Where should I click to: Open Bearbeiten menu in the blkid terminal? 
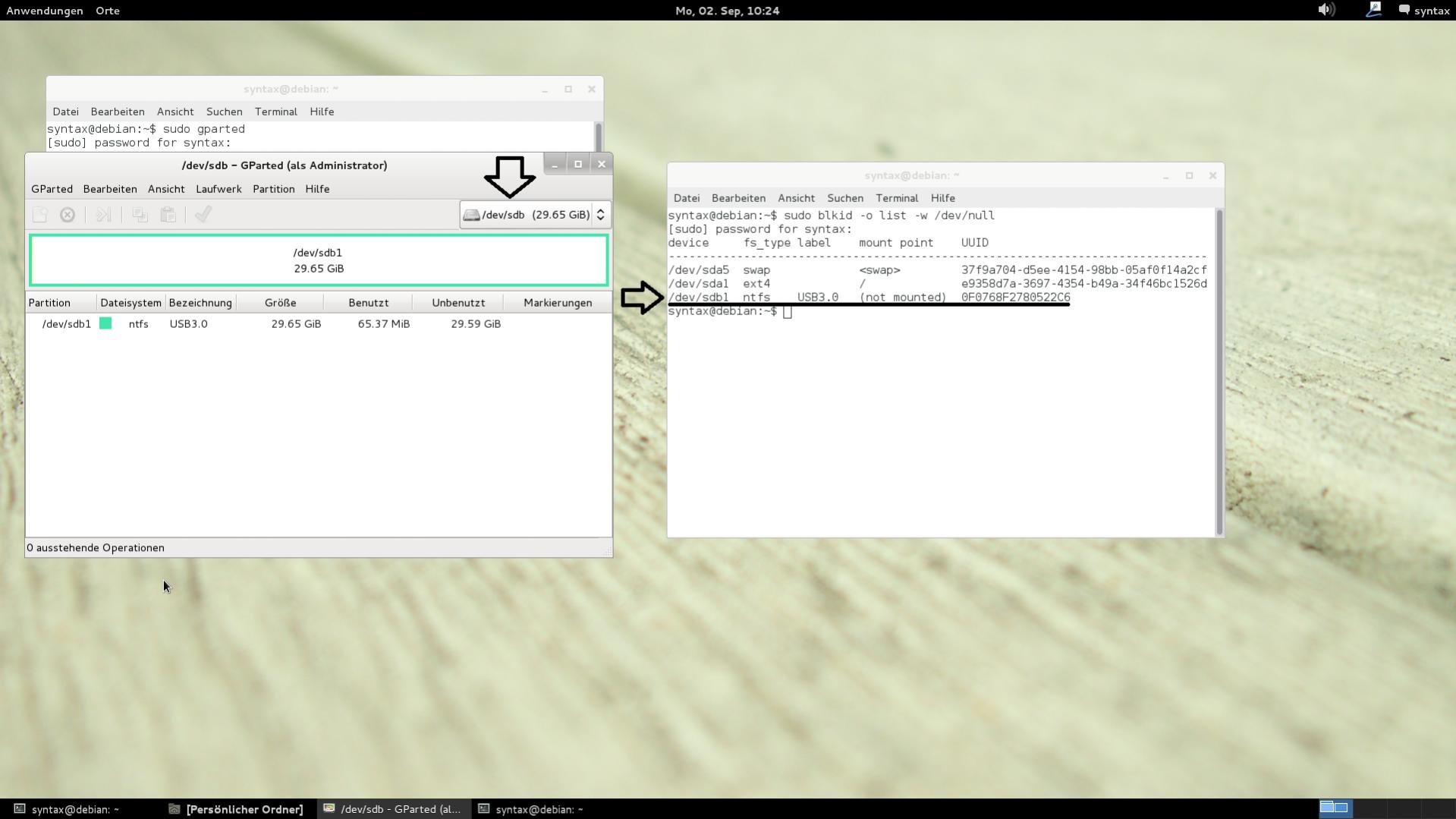pyautogui.click(x=738, y=198)
